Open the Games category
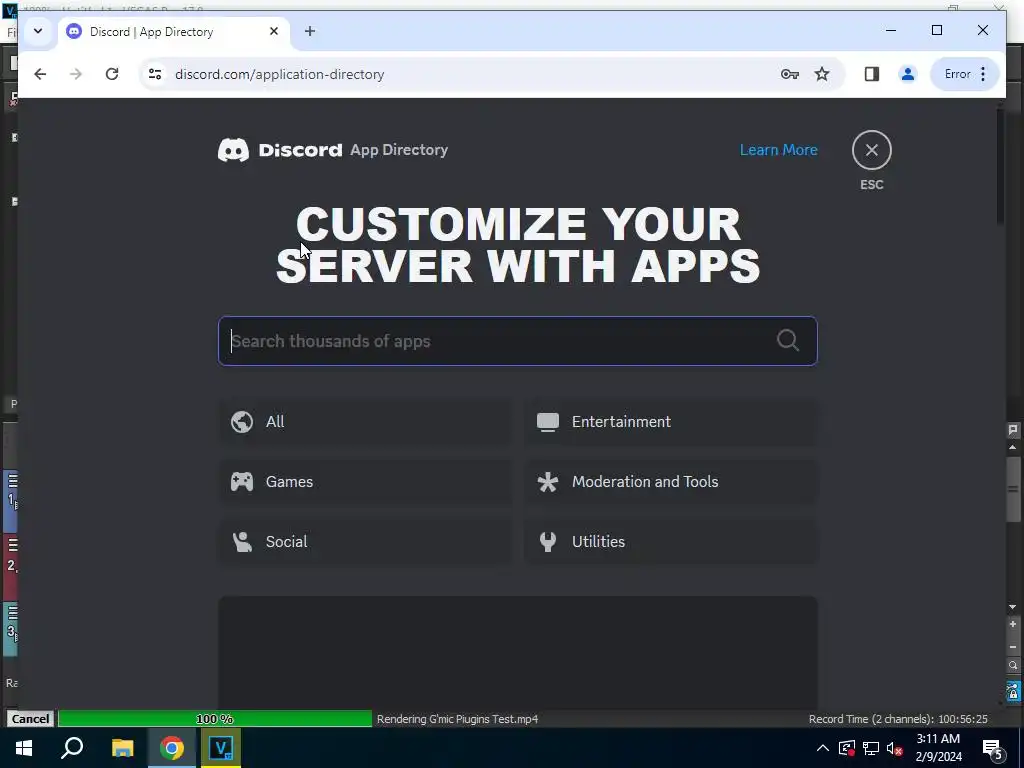Screen dimensions: 1024x768 (365, 482)
